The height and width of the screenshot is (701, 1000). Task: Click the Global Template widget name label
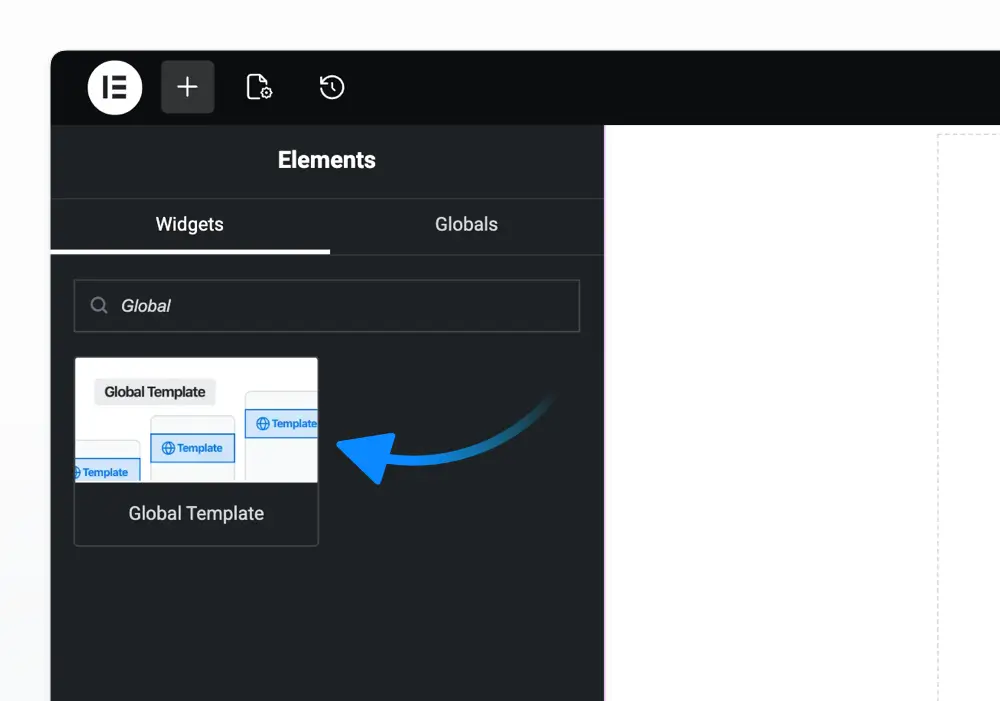pyautogui.click(x=196, y=513)
